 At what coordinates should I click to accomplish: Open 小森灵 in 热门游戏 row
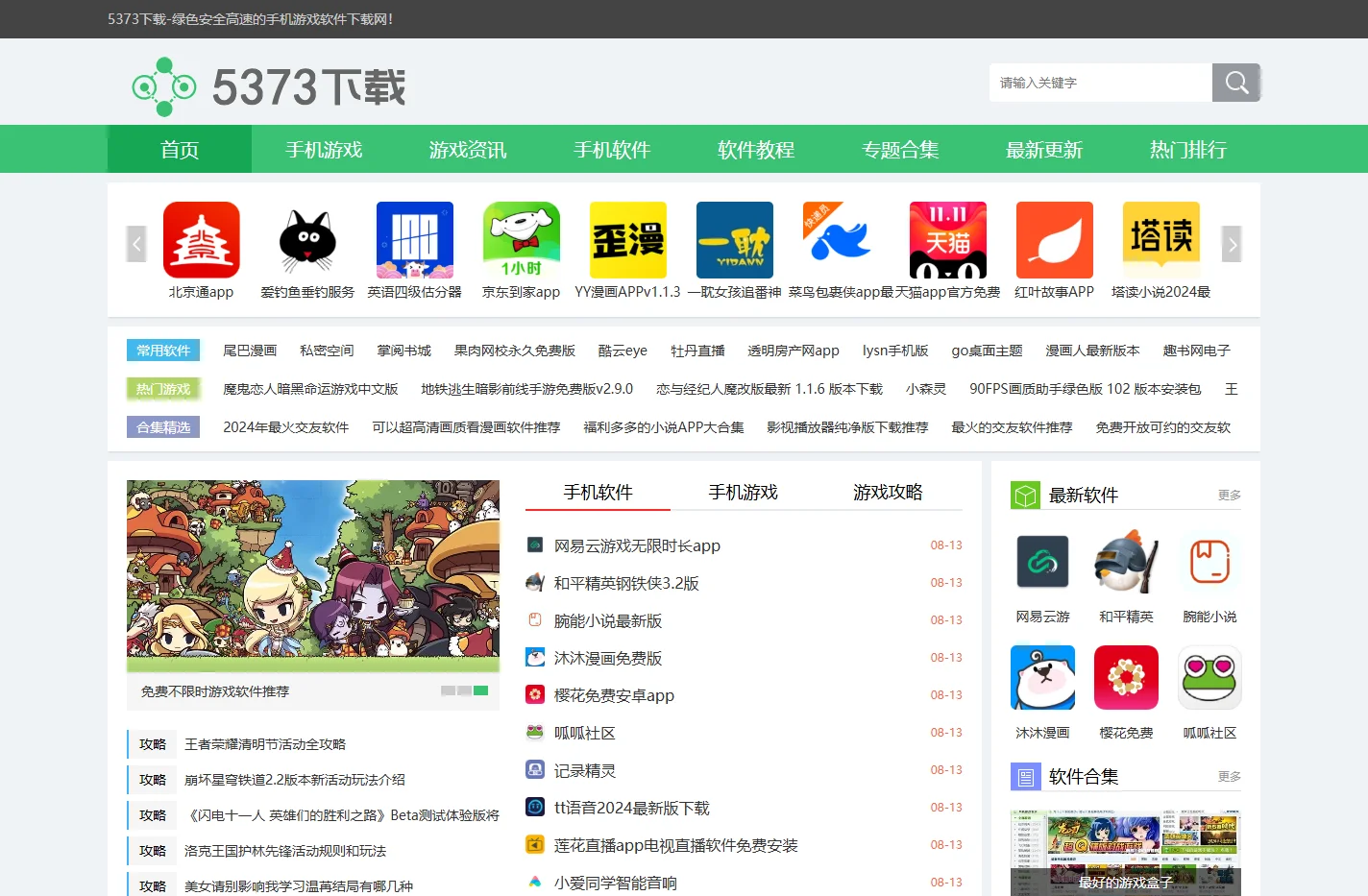tap(926, 389)
